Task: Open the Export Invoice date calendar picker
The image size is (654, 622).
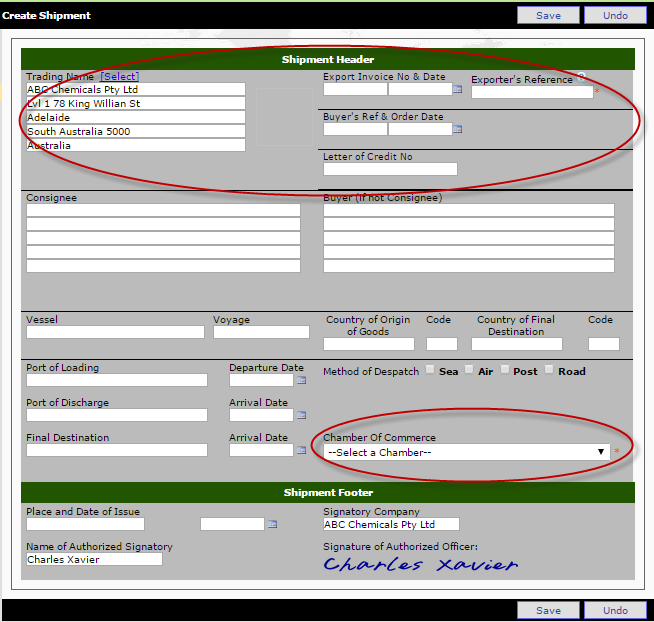Action: point(458,89)
